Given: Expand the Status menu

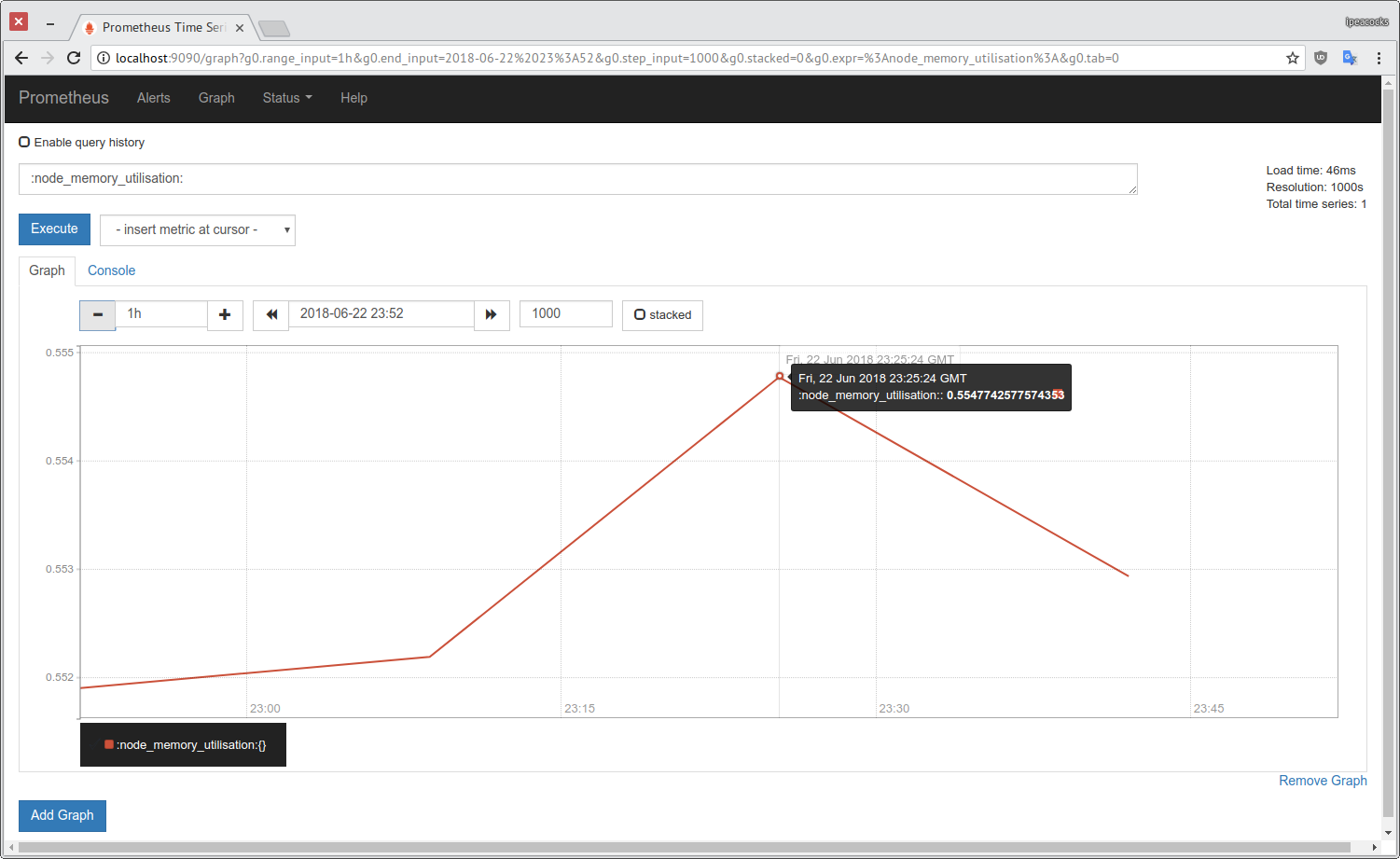Looking at the screenshot, I should [x=287, y=98].
